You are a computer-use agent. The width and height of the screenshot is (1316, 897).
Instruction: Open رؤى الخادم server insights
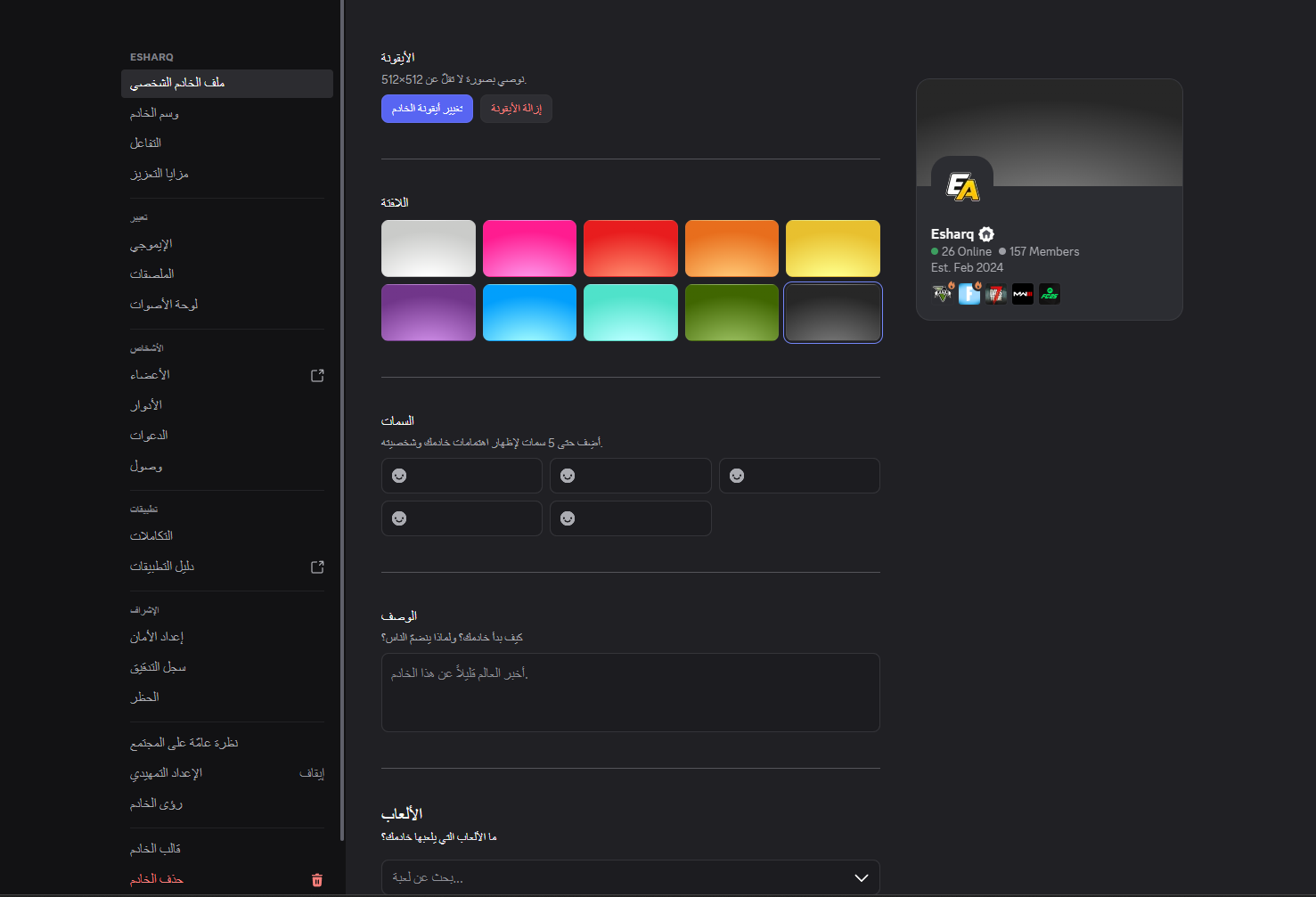tap(227, 803)
